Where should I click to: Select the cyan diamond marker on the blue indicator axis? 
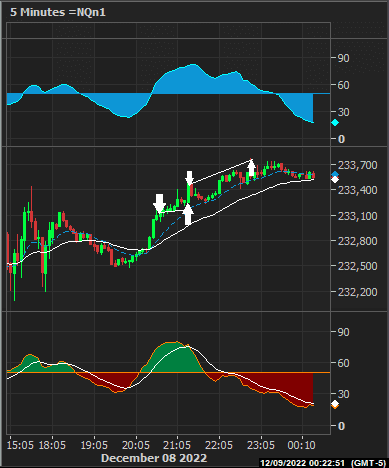pyautogui.click(x=335, y=123)
